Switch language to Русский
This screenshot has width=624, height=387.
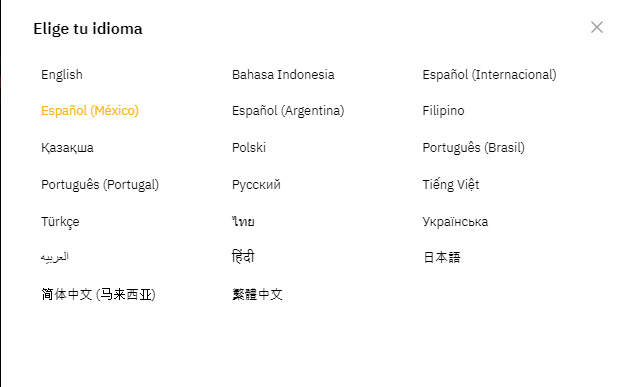point(256,185)
